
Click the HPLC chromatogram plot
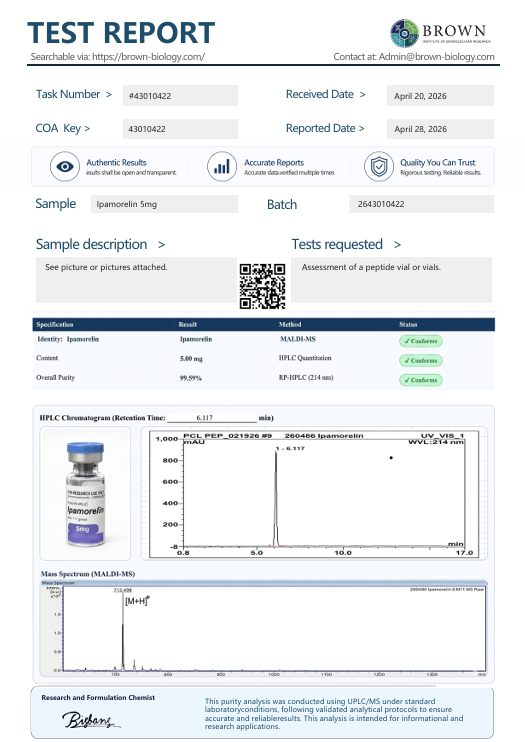tap(314, 494)
